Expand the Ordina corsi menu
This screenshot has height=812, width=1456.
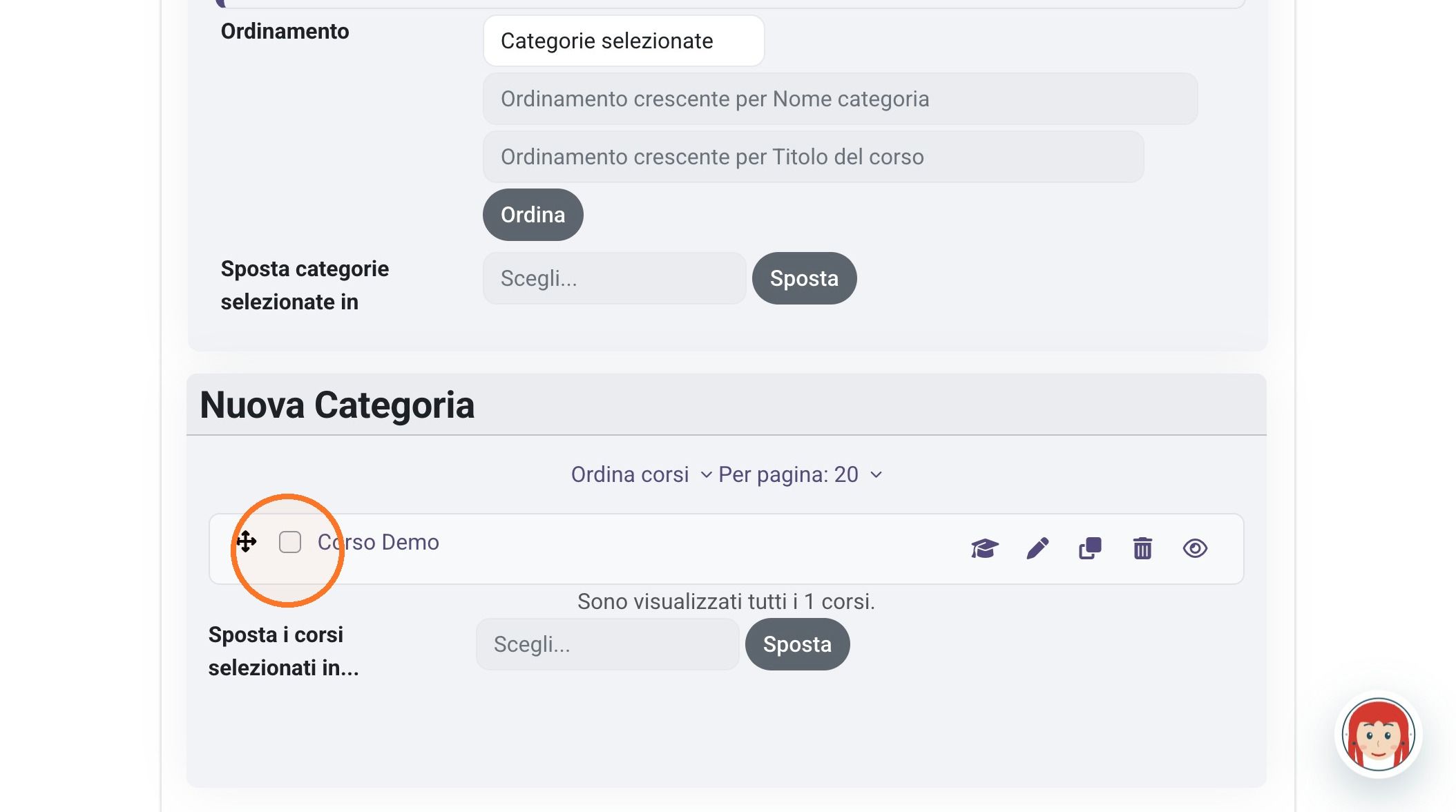(641, 474)
